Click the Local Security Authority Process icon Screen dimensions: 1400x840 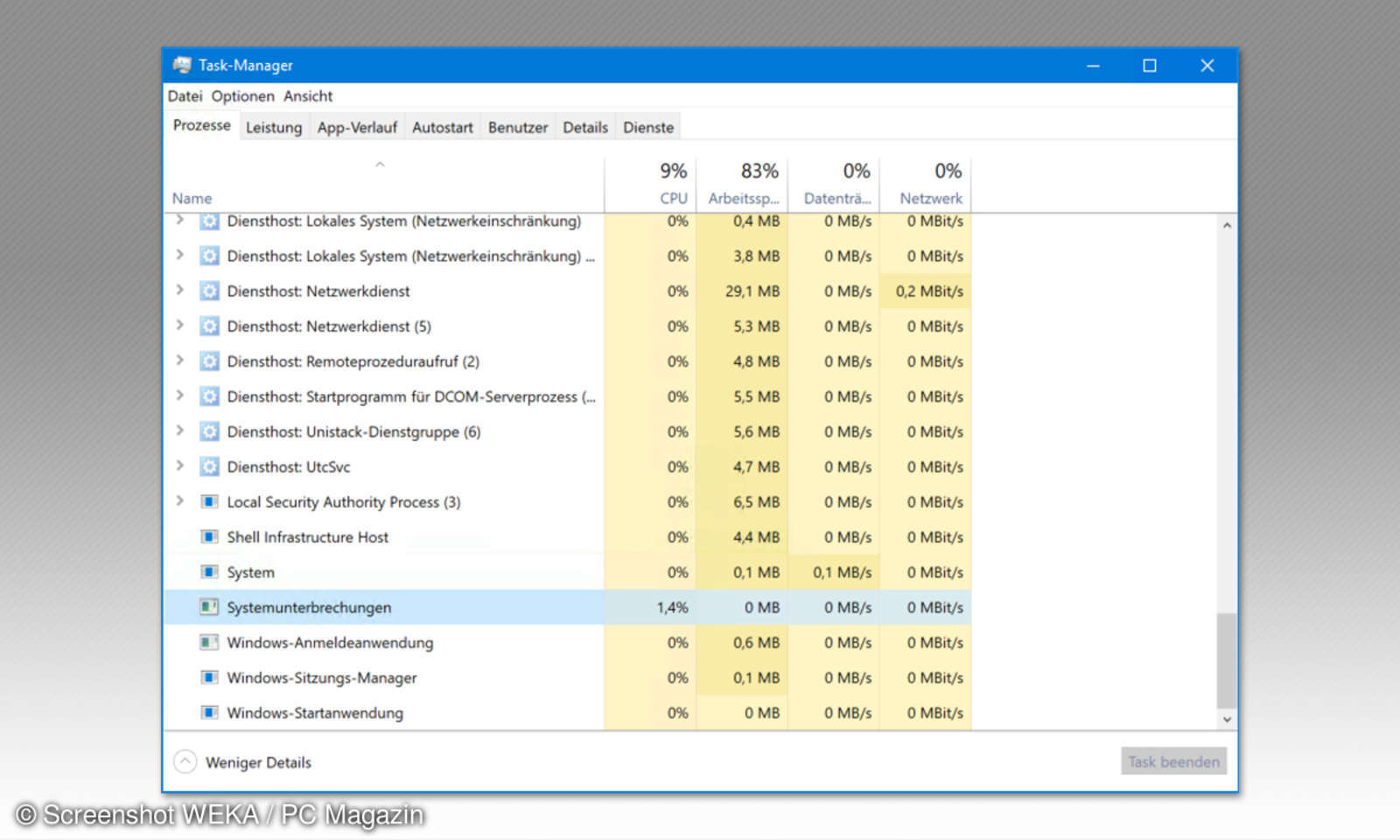tap(209, 502)
